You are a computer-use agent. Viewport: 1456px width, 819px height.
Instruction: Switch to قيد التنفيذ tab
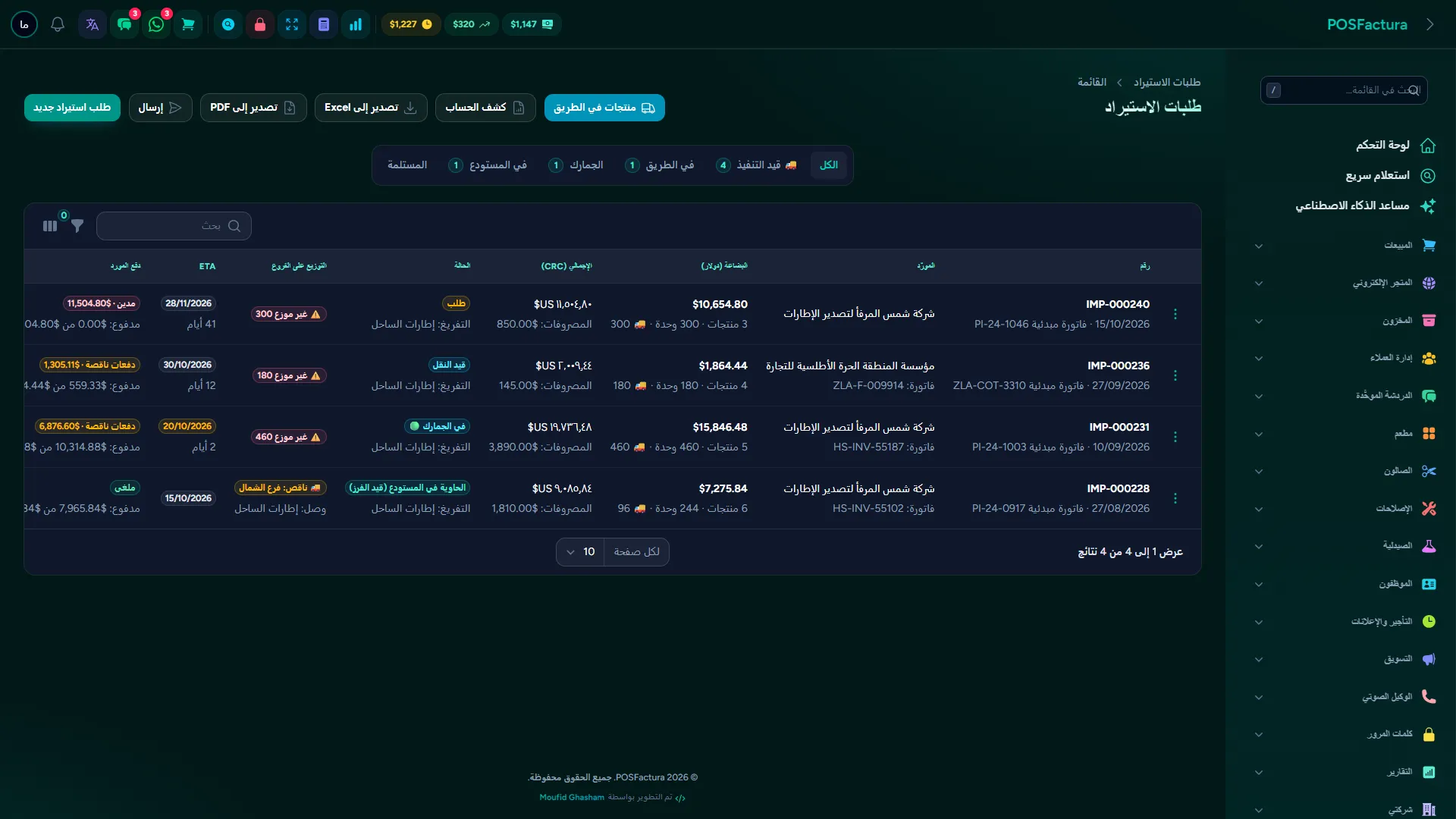pyautogui.click(x=757, y=165)
